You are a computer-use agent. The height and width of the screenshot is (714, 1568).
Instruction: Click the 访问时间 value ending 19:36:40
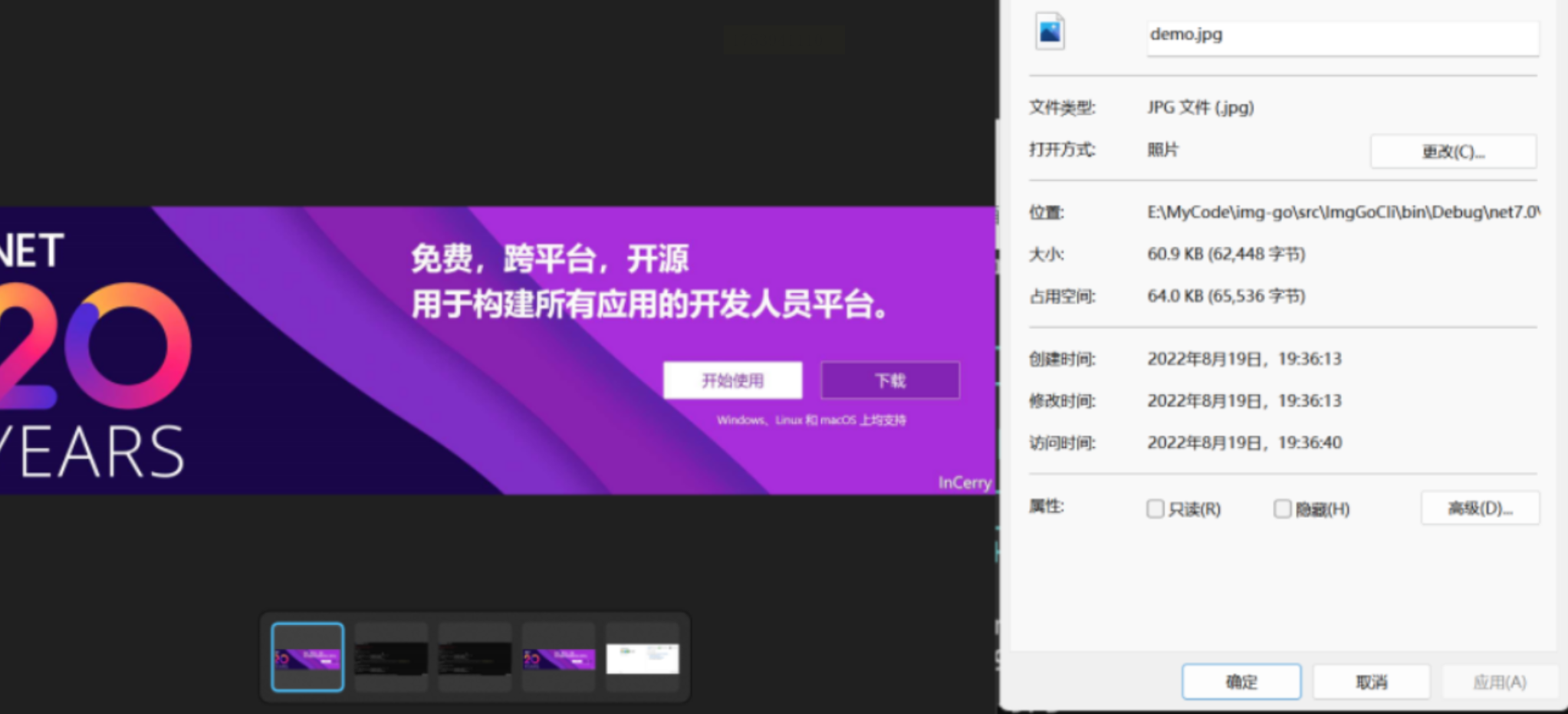pos(1244,443)
